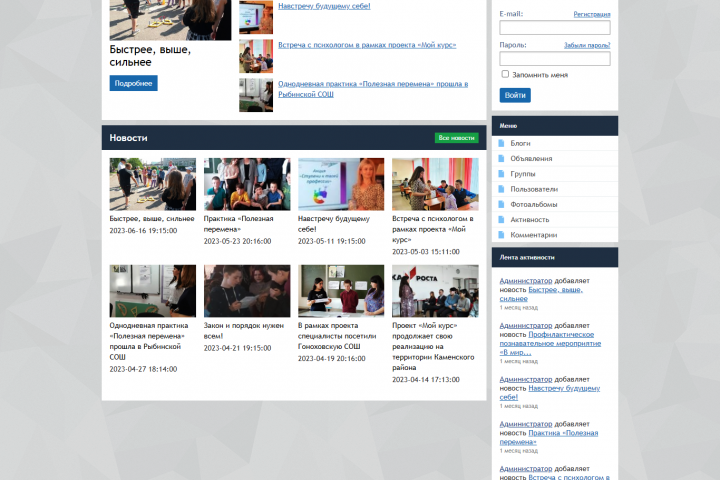Open the Блоги menu item

click(555, 143)
